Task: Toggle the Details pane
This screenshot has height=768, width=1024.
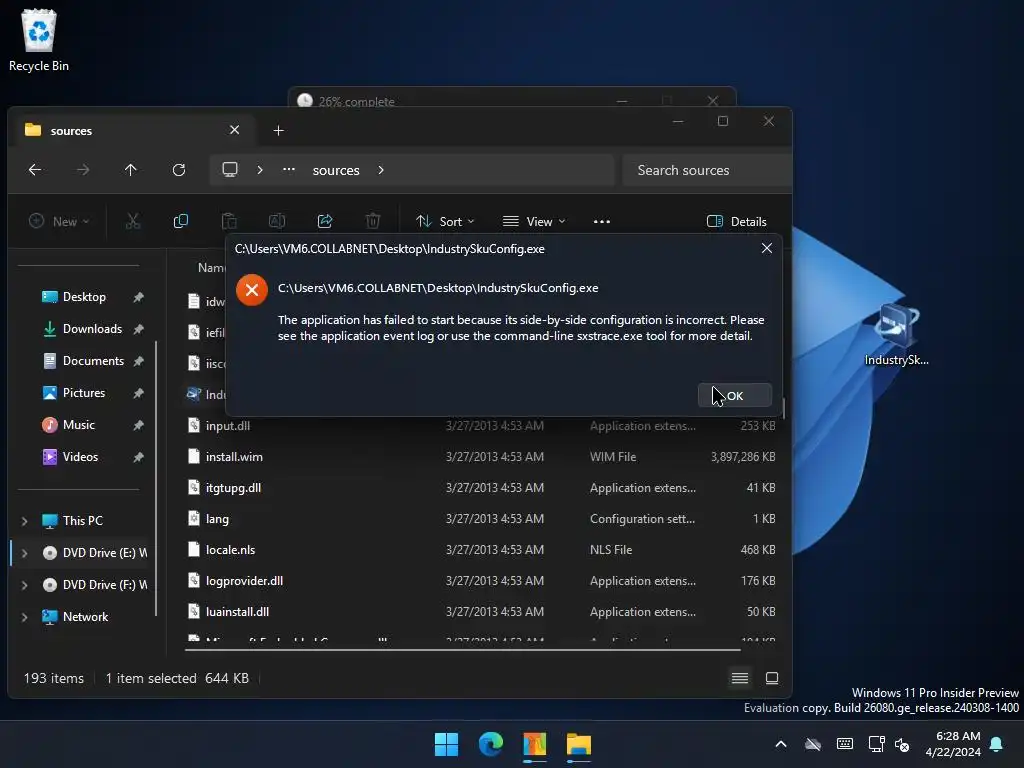Action: [x=737, y=221]
